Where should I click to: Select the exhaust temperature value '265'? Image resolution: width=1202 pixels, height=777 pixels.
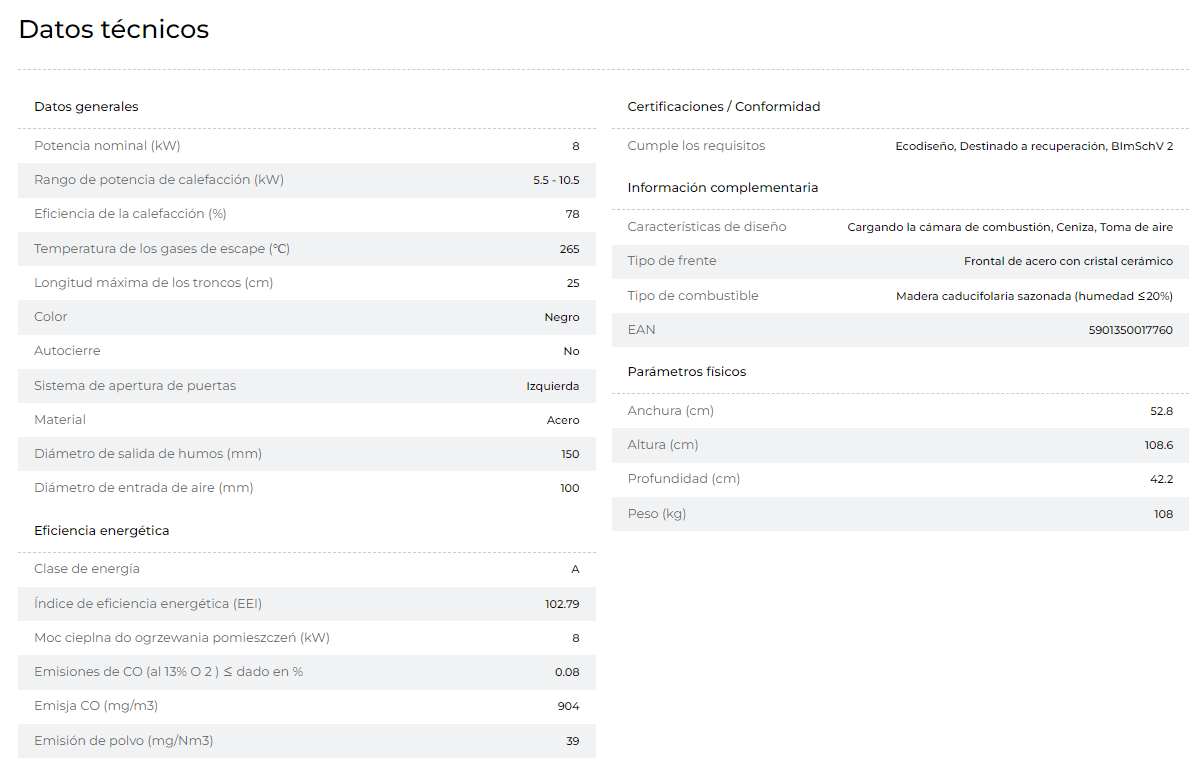pos(570,249)
